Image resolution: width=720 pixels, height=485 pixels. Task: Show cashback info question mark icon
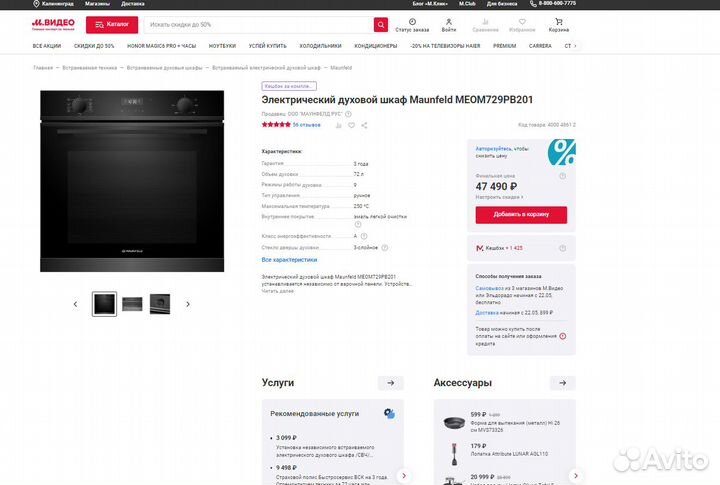pos(562,248)
